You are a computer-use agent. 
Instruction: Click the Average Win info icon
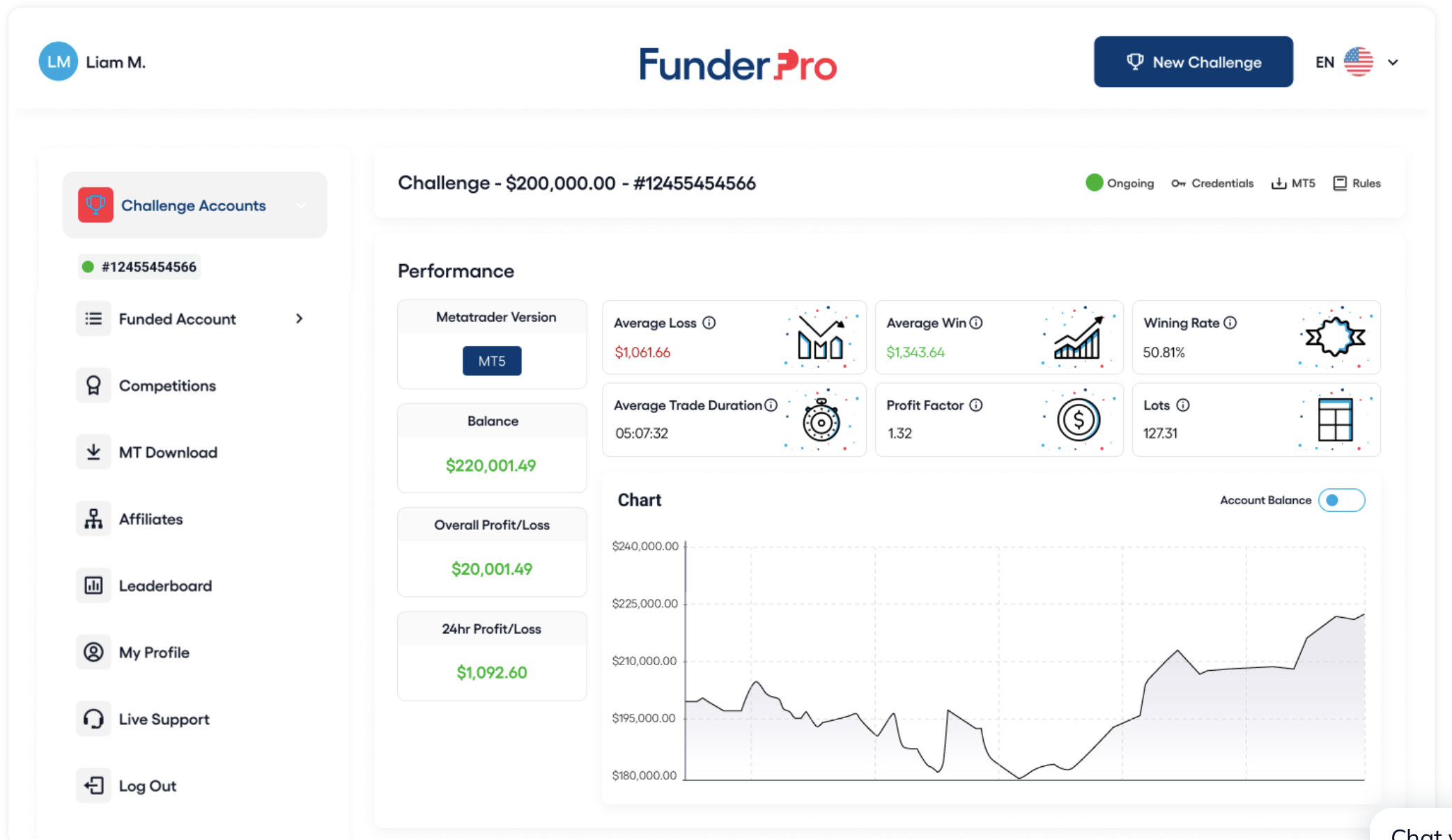pos(976,322)
